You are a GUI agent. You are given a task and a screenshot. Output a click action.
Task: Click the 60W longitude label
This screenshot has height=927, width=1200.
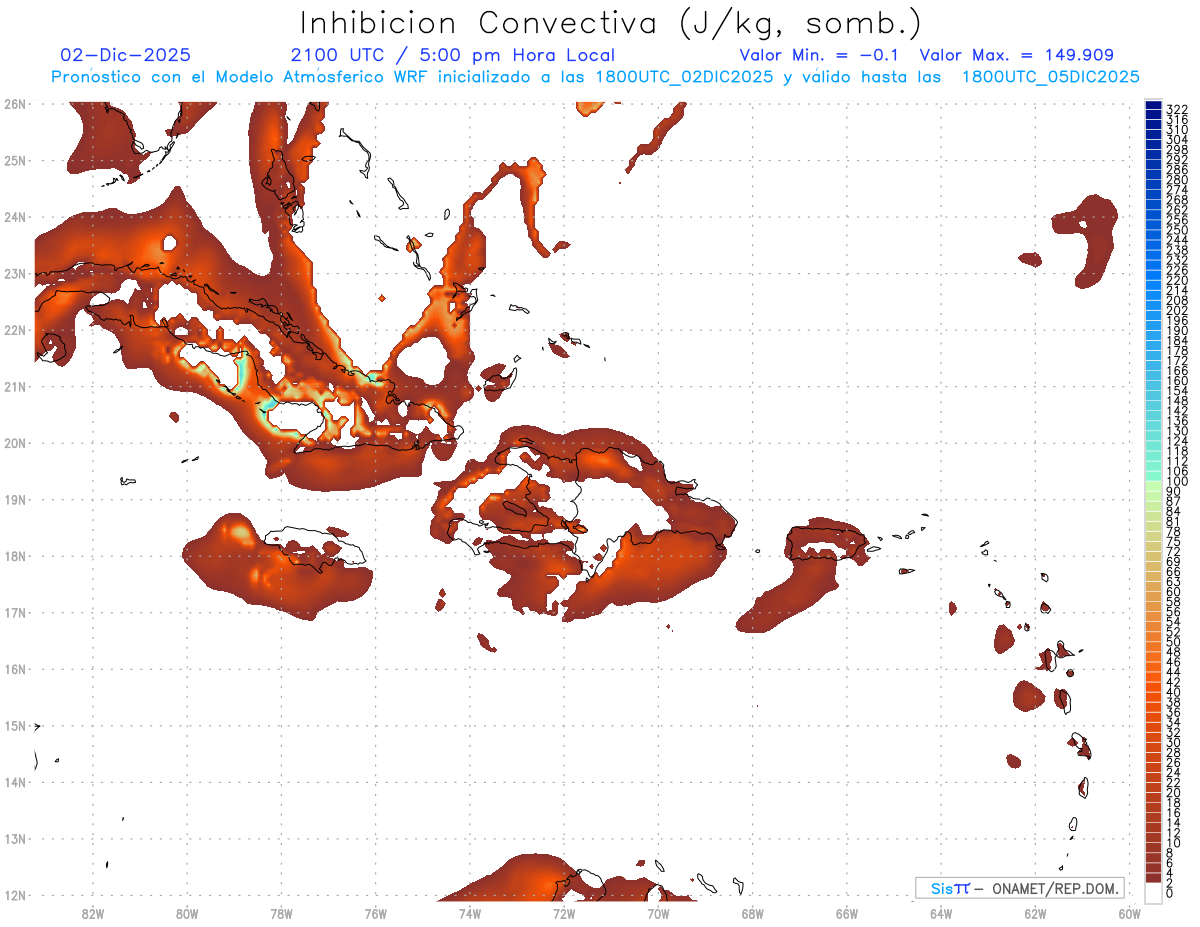point(1130,912)
